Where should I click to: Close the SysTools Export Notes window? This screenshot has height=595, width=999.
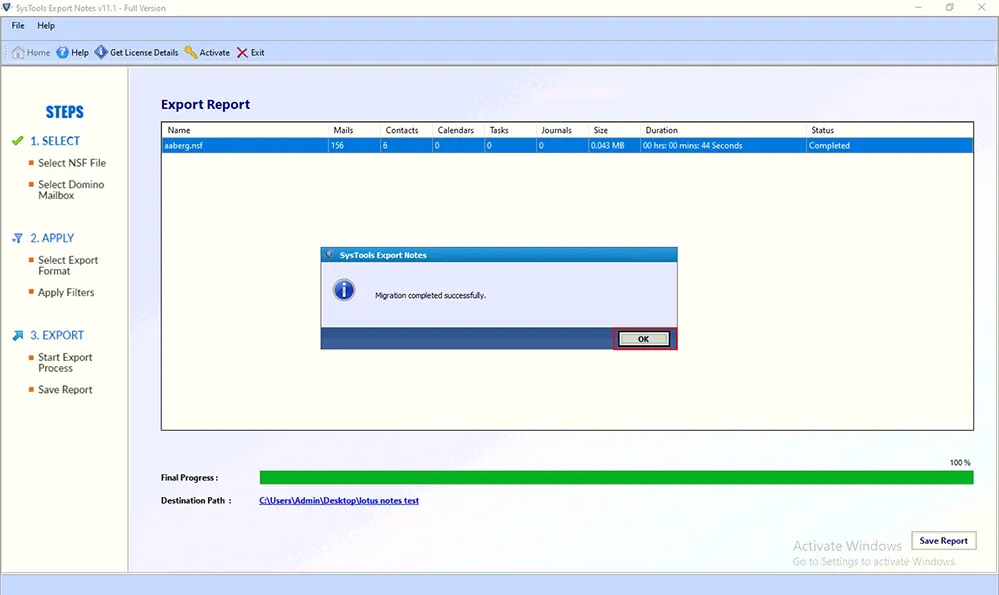click(981, 8)
